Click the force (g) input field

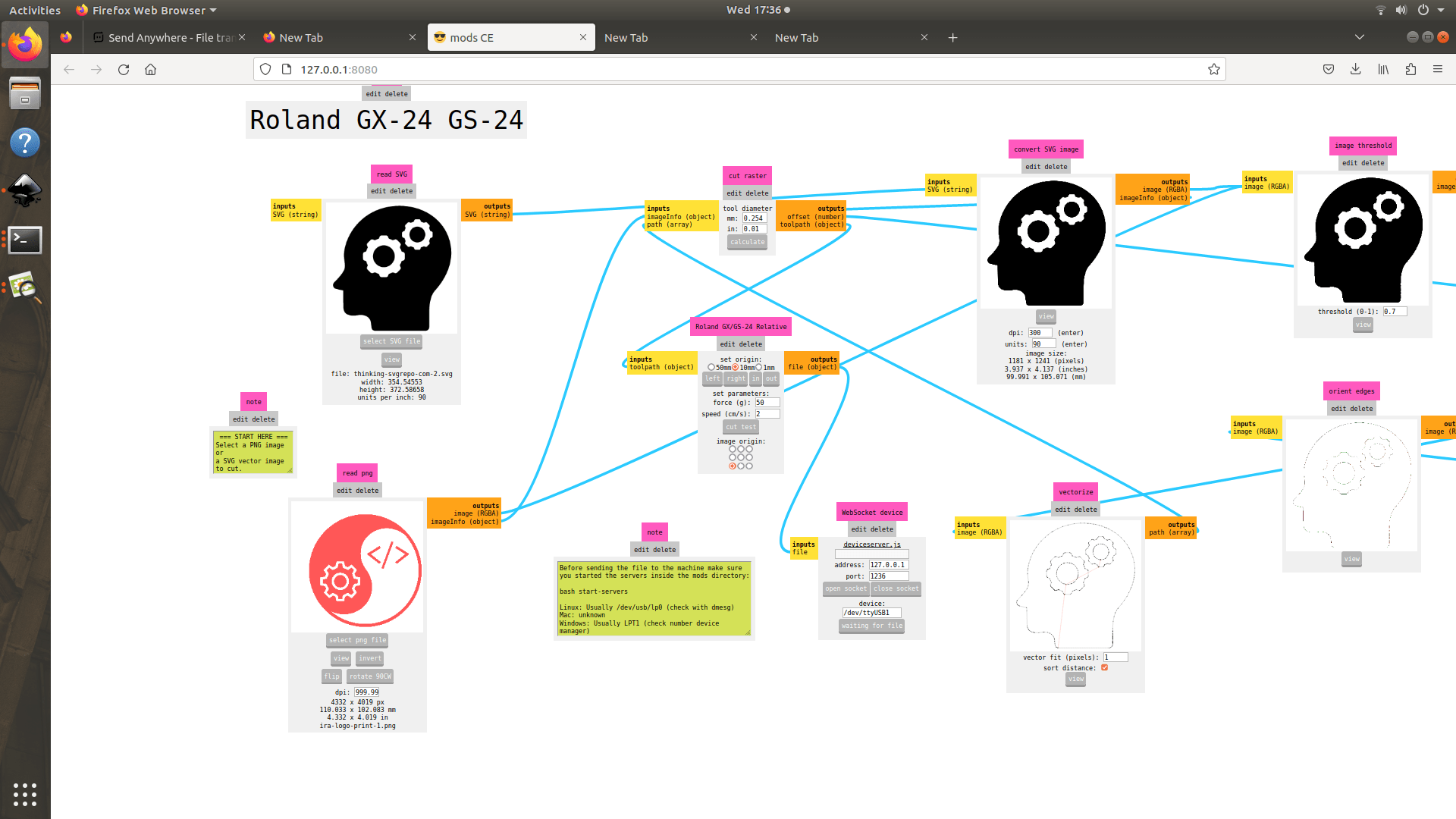(767, 403)
